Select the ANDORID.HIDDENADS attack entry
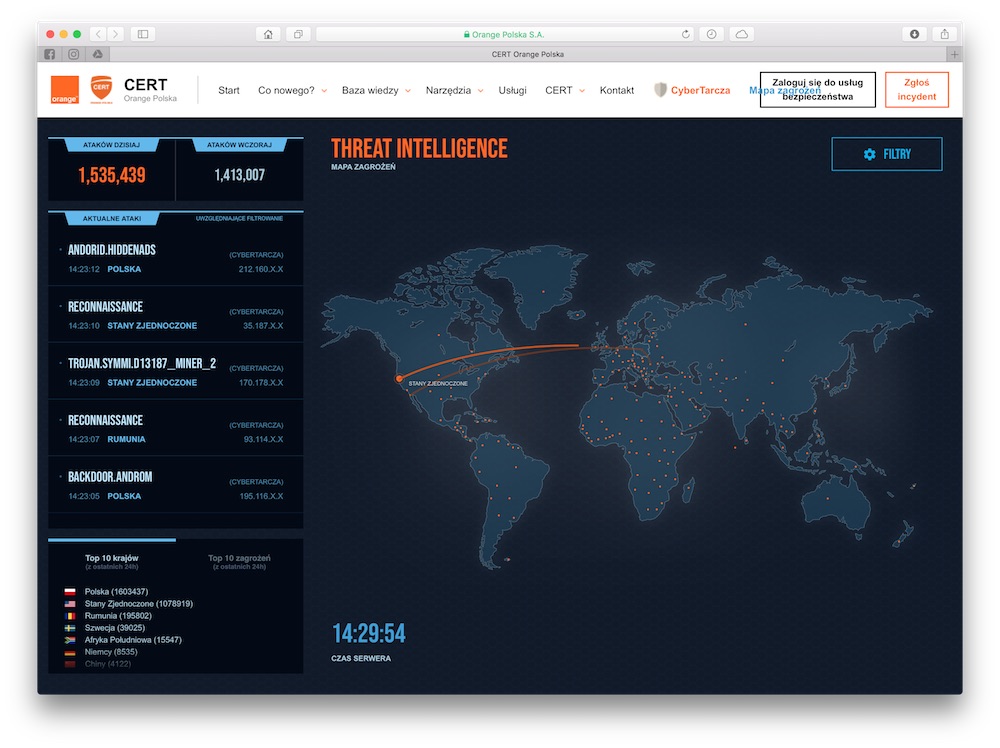This screenshot has width=1000, height=748. tap(175, 258)
